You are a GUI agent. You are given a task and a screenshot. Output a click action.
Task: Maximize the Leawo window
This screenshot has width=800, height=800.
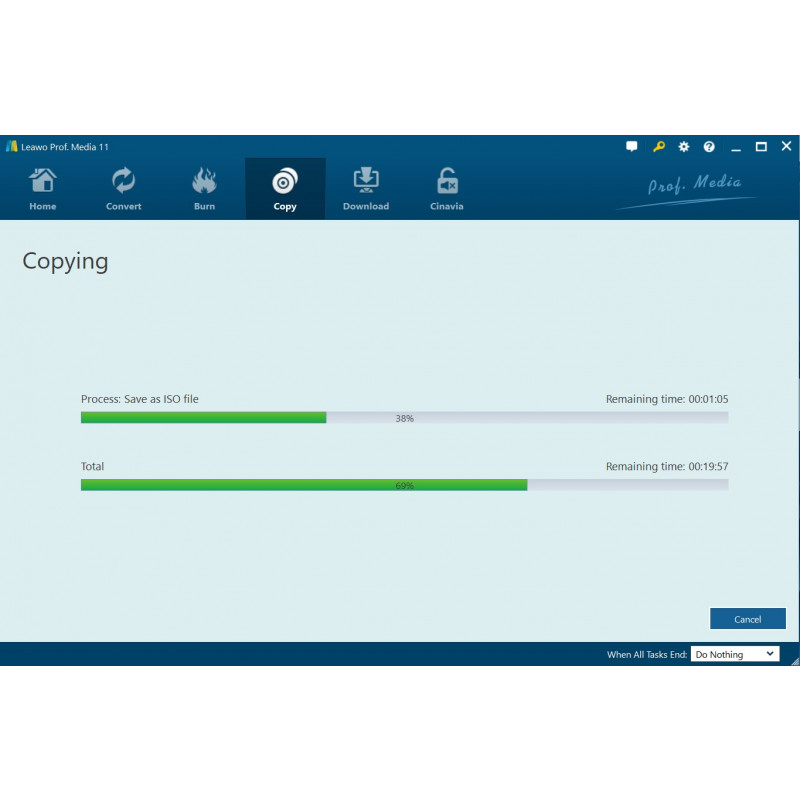pyautogui.click(x=761, y=147)
